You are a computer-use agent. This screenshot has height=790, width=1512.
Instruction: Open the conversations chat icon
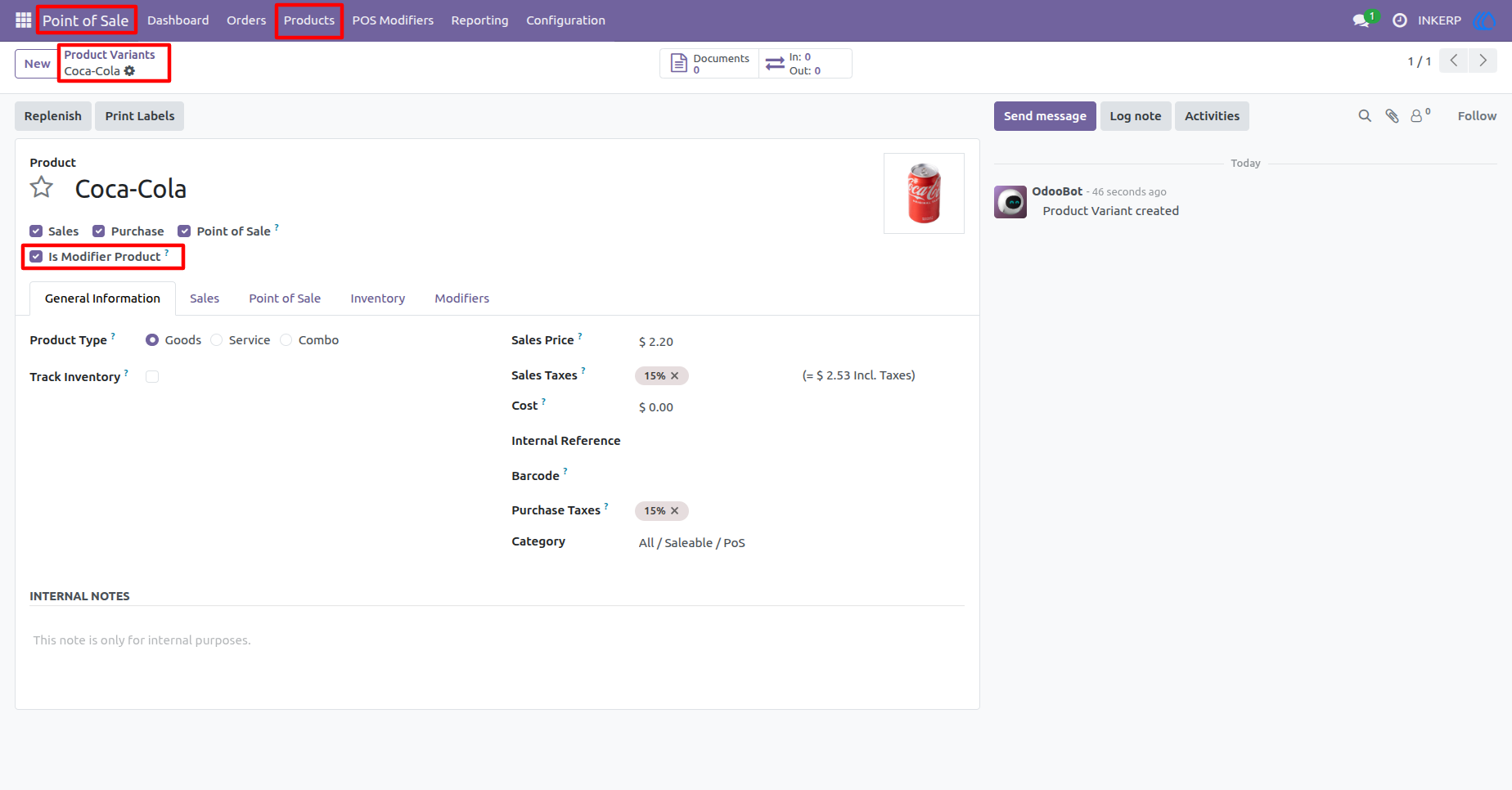[1361, 20]
